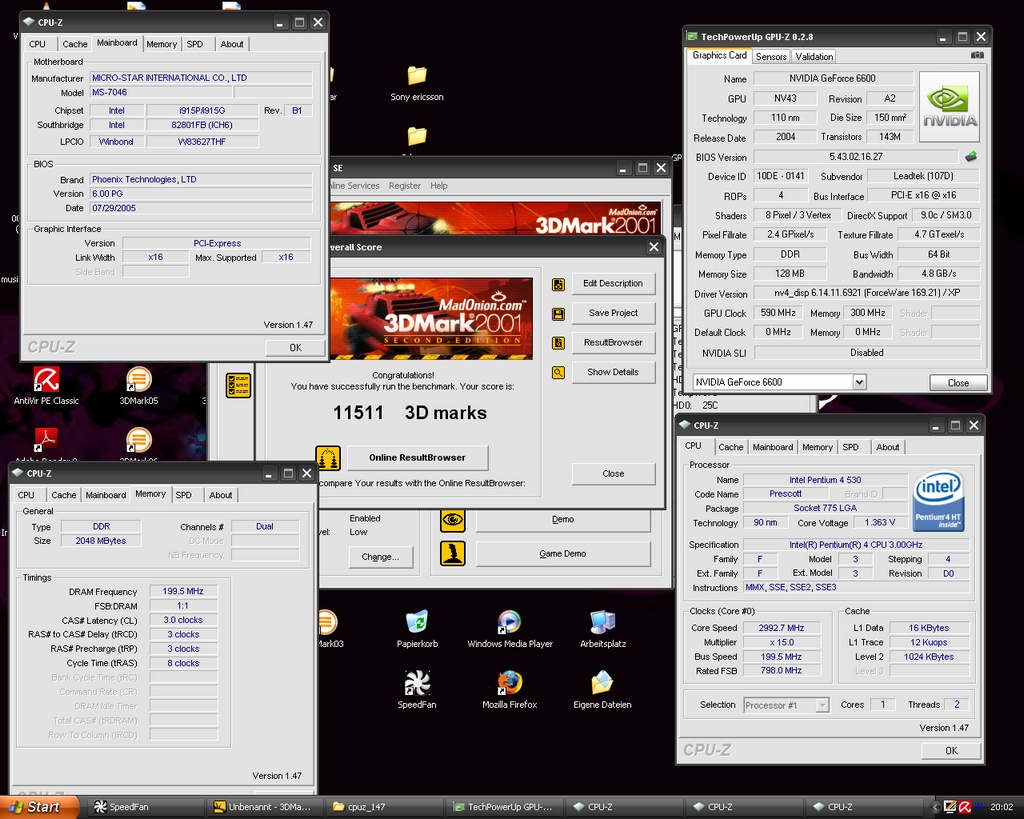Screen dimensions: 1024x819
Task: Click the magnifier icon next to Show Details
Action: pos(558,372)
